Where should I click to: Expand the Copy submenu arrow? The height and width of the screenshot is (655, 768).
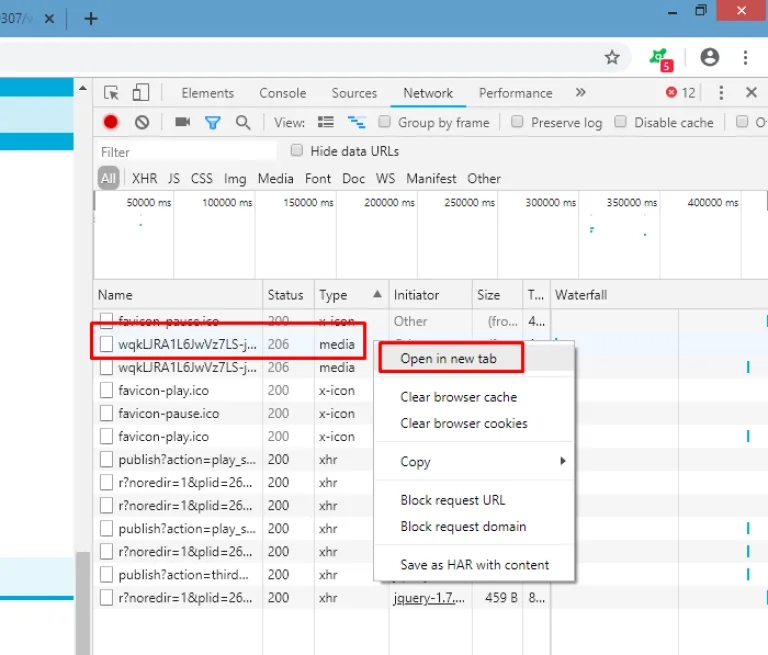tap(563, 461)
